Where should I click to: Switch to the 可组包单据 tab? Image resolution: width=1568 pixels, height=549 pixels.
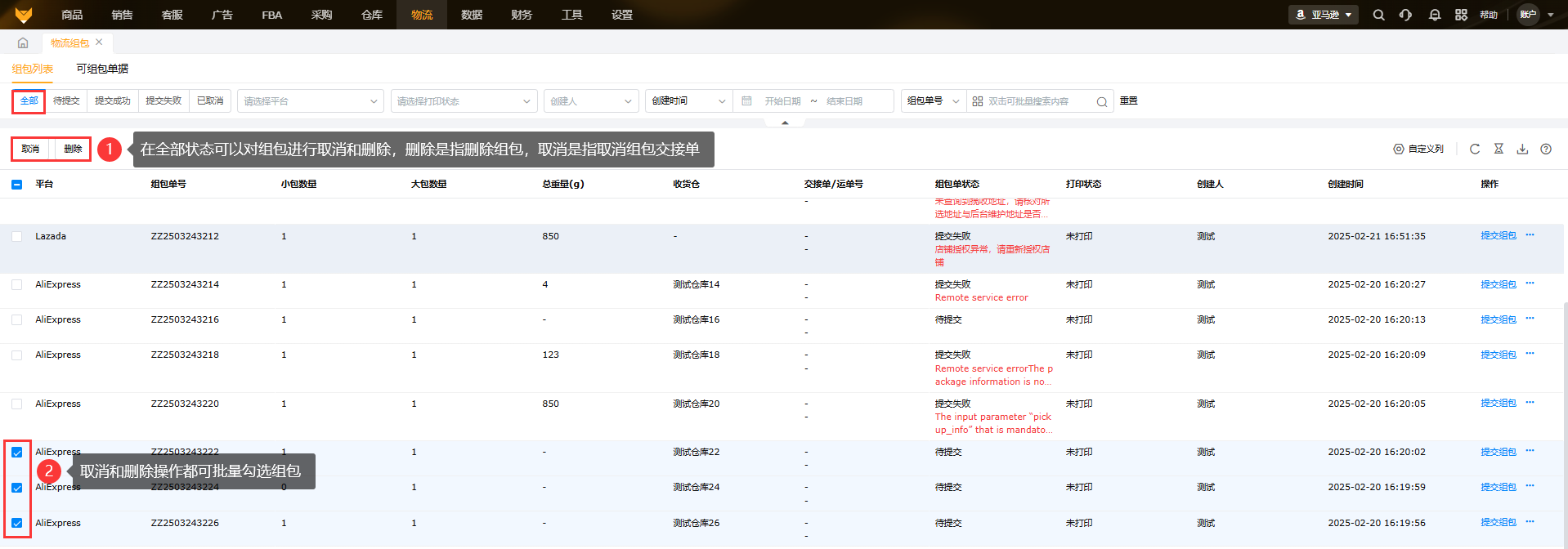coord(102,69)
